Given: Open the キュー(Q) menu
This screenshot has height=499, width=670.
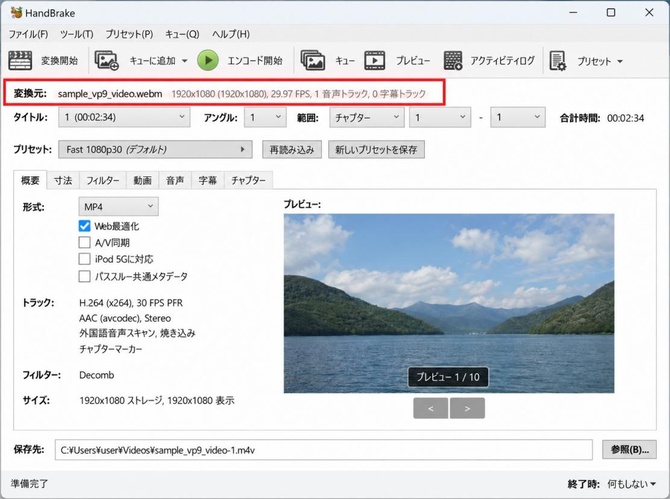Looking at the screenshot, I should point(182,34).
